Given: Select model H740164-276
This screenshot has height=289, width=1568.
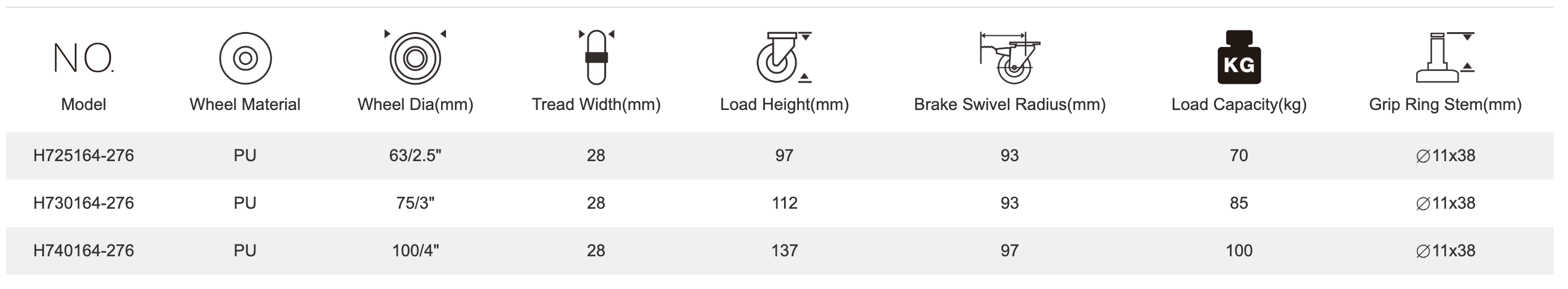Looking at the screenshot, I should click(x=83, y=251).
